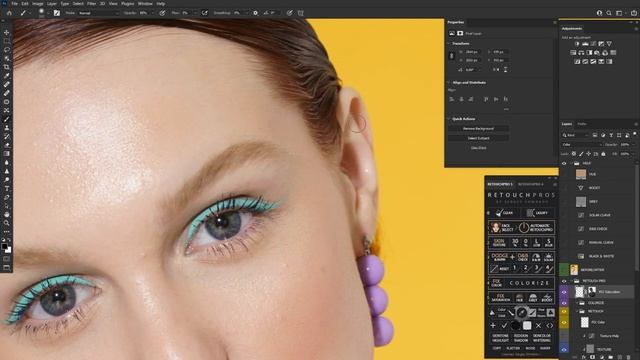This screenshot has width=640, height=360.
Task: Toggle visibility of the RETOUCH PRO group
Action: [564, 281]
